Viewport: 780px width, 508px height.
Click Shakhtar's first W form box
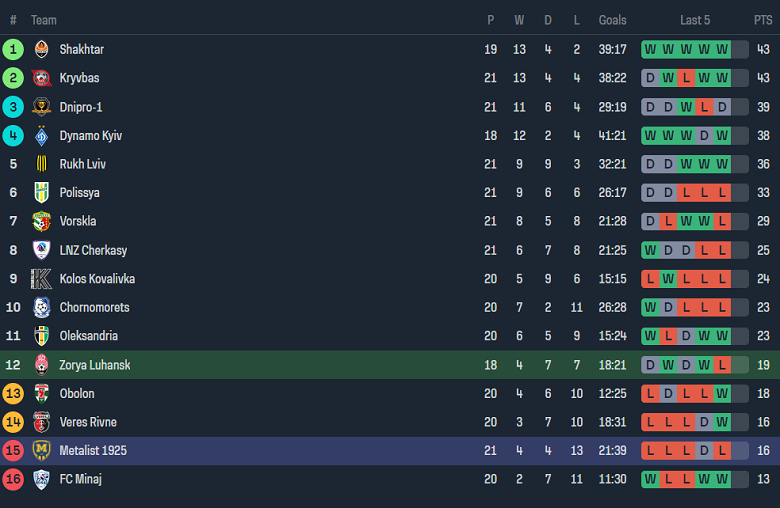tap(650, 49)
